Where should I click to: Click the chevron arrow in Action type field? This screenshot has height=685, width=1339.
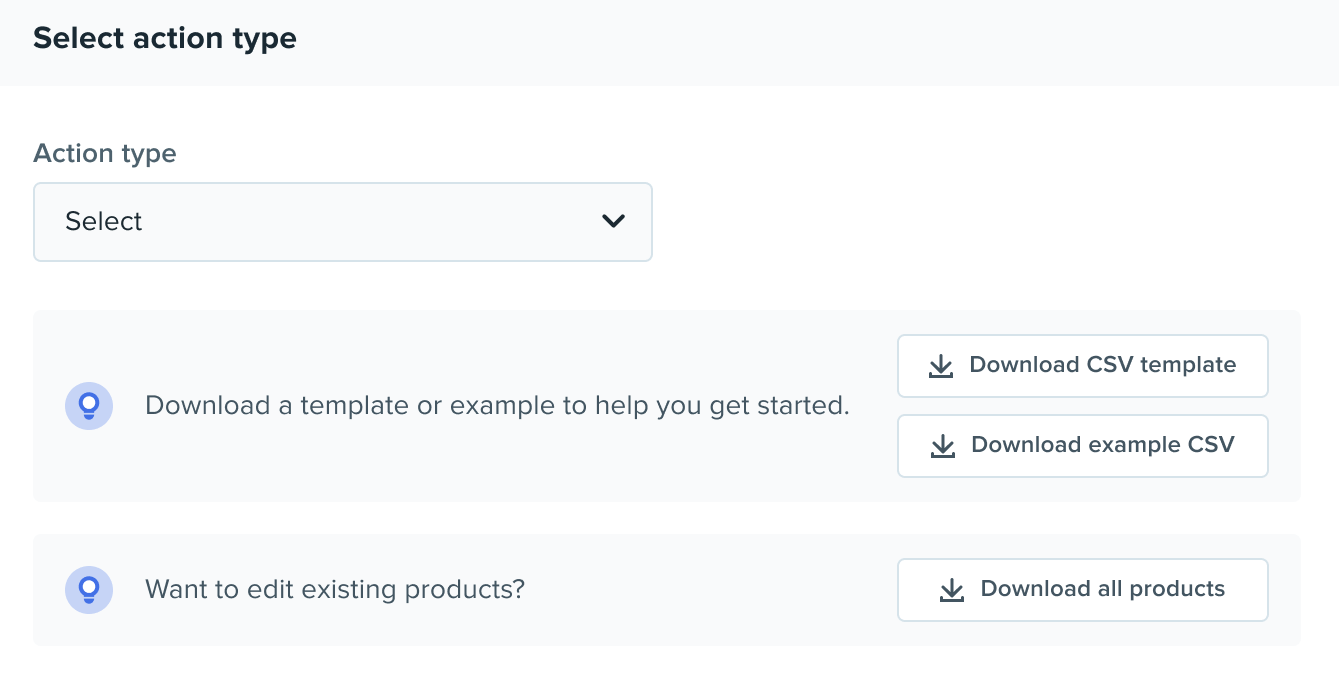click(613, 221)
